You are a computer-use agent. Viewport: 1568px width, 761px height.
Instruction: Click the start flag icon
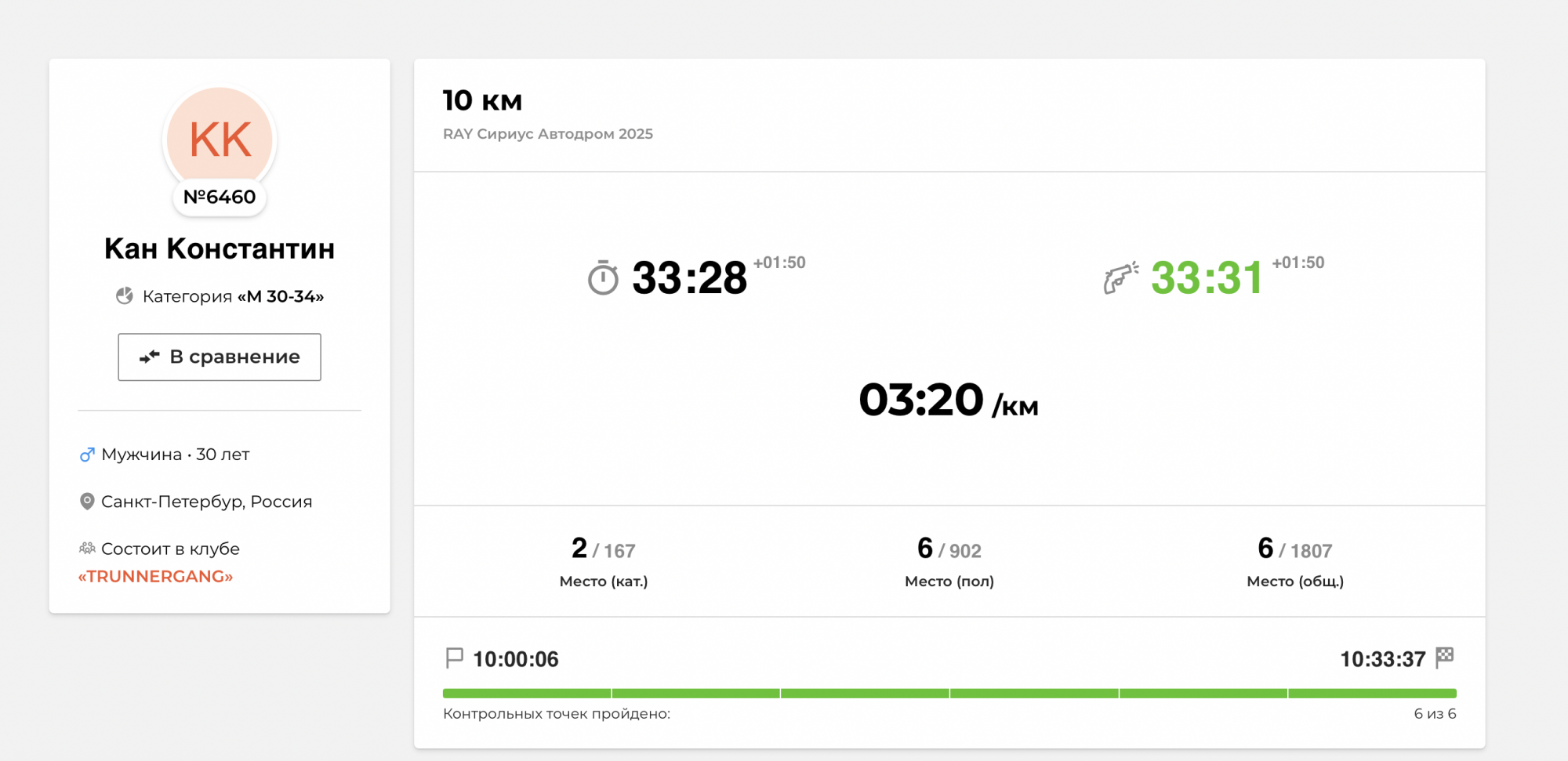tap(454, 658)
